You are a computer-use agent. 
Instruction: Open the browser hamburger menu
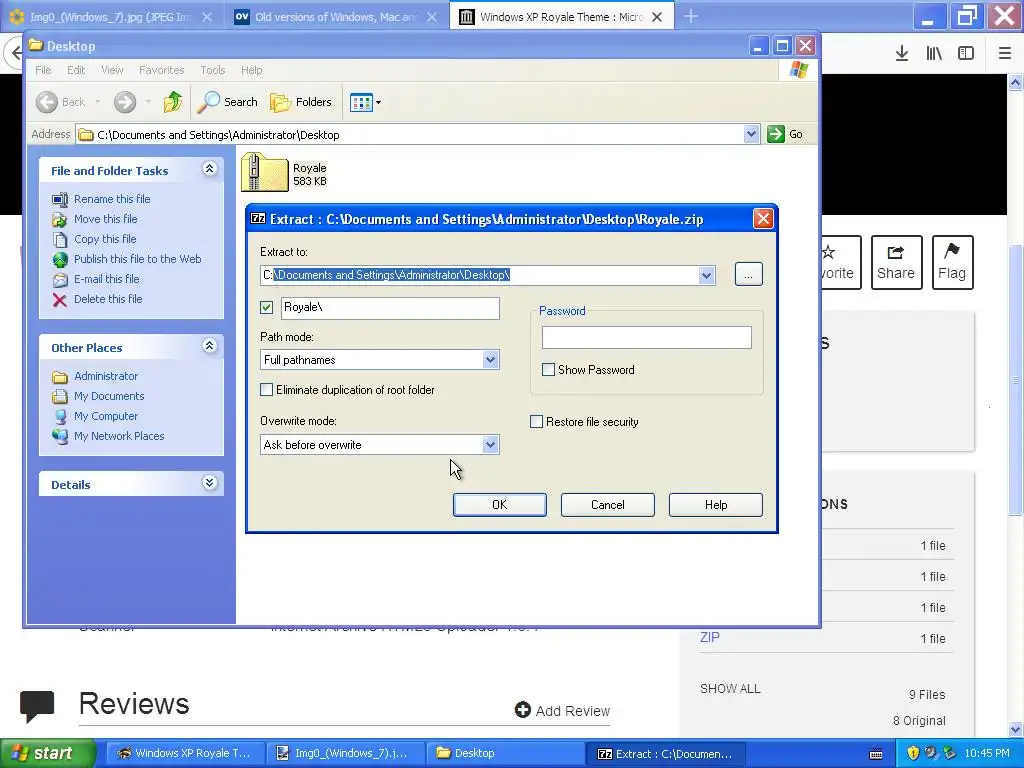pos(1005,54)
